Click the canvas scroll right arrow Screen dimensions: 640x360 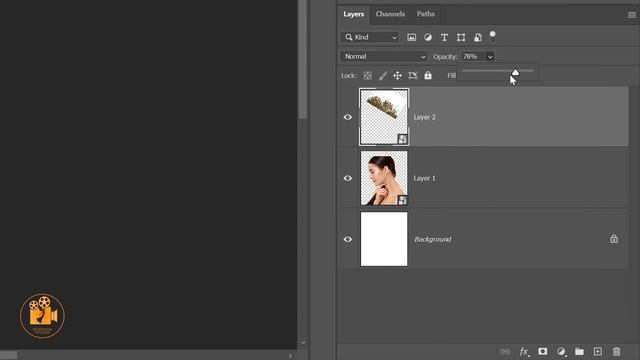tap(291, 356)
